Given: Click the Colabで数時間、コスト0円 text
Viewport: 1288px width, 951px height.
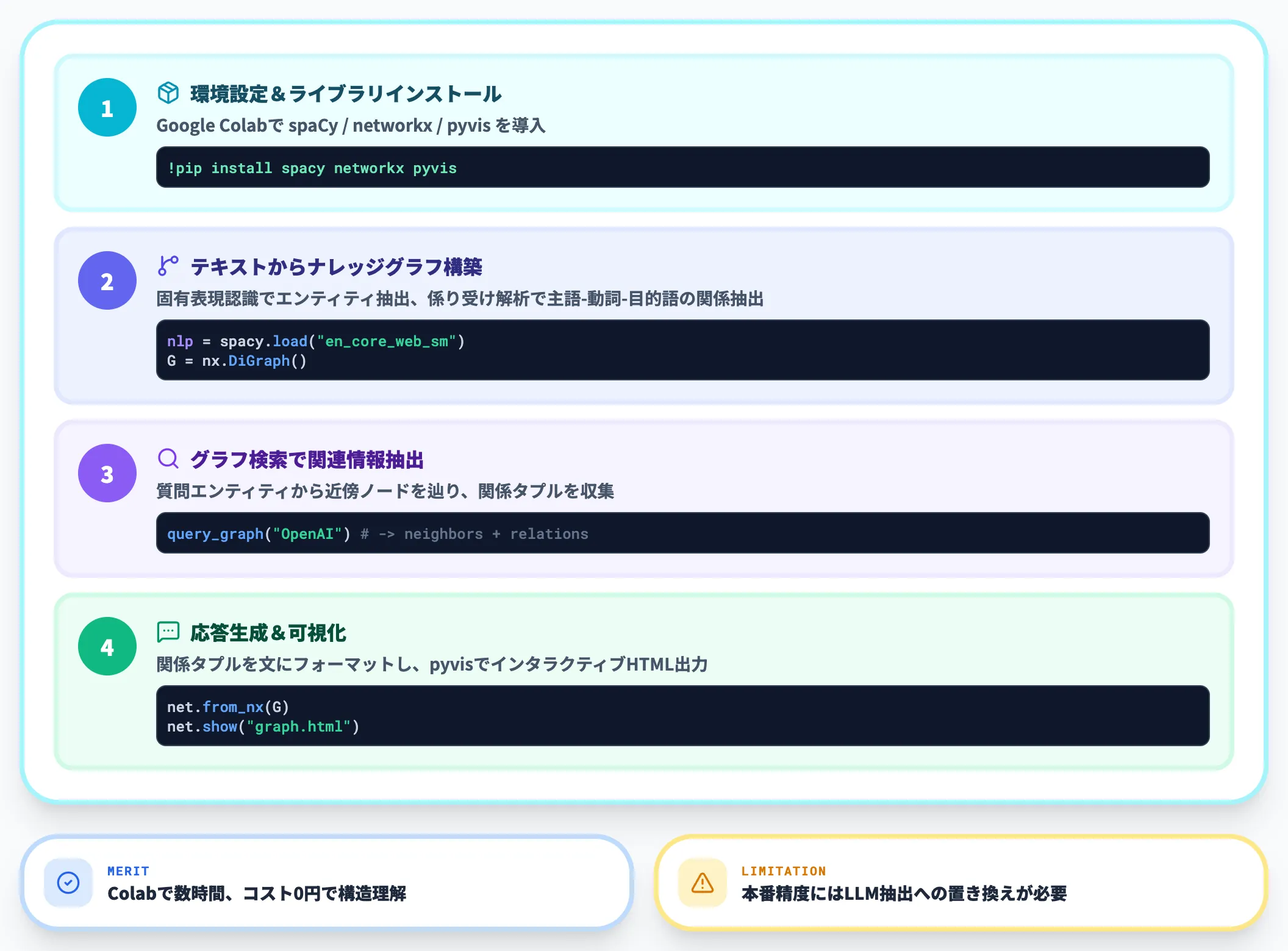Looking at the screenshot, I should tap(257, 894).
